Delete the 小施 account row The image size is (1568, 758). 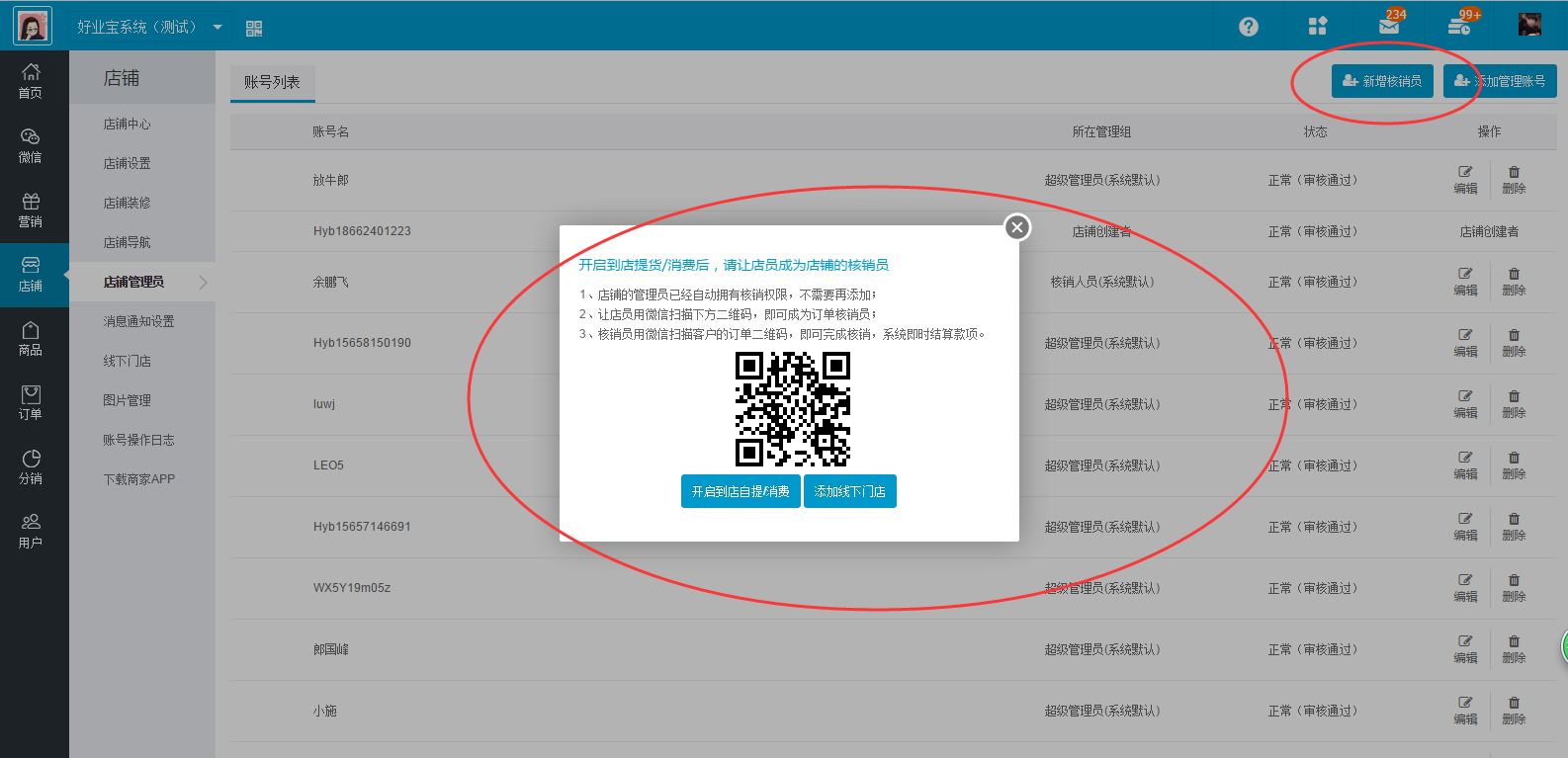tap(1514, 711)
